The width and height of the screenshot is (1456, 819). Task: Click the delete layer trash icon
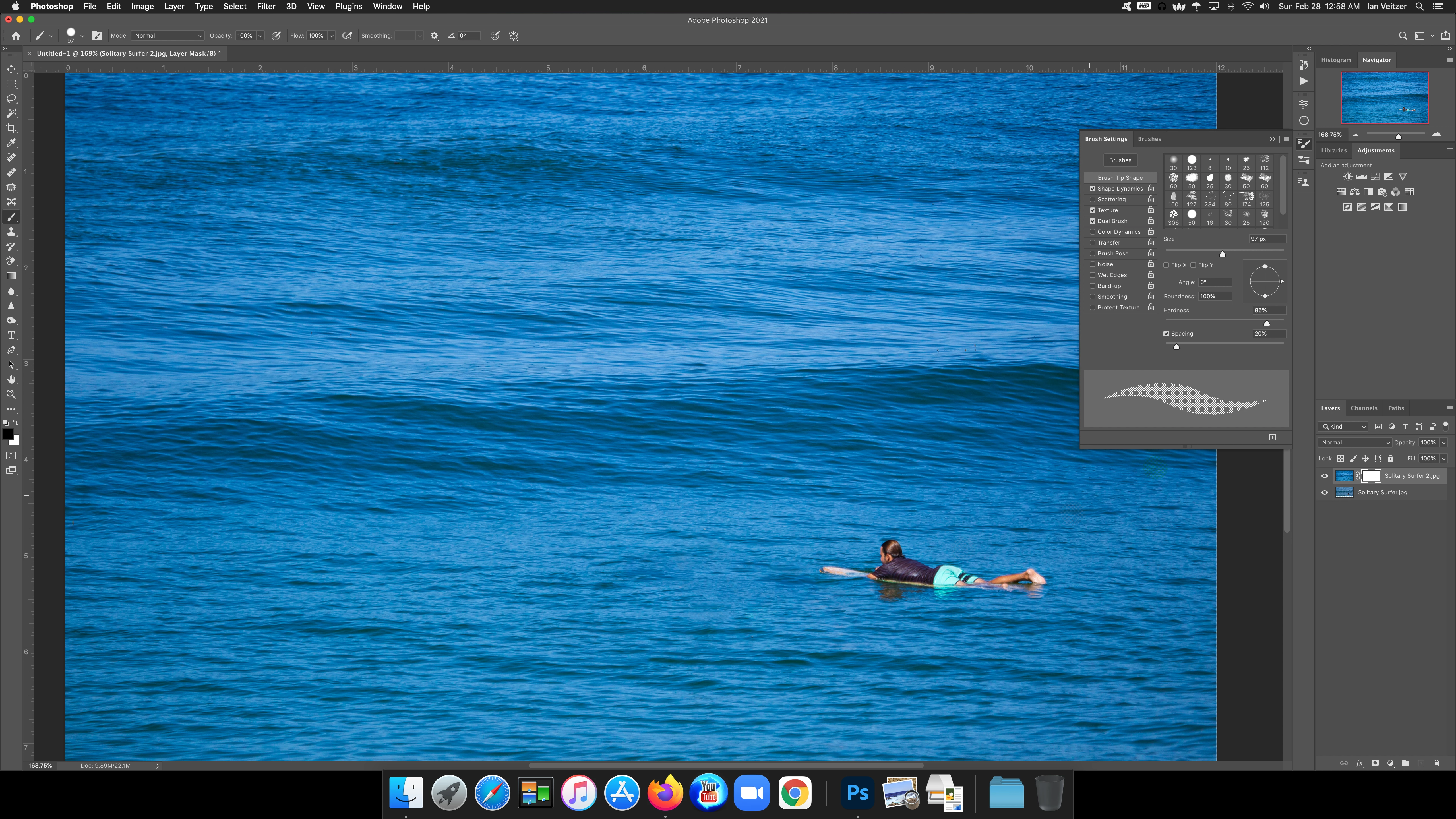[x=1436, y=763]
